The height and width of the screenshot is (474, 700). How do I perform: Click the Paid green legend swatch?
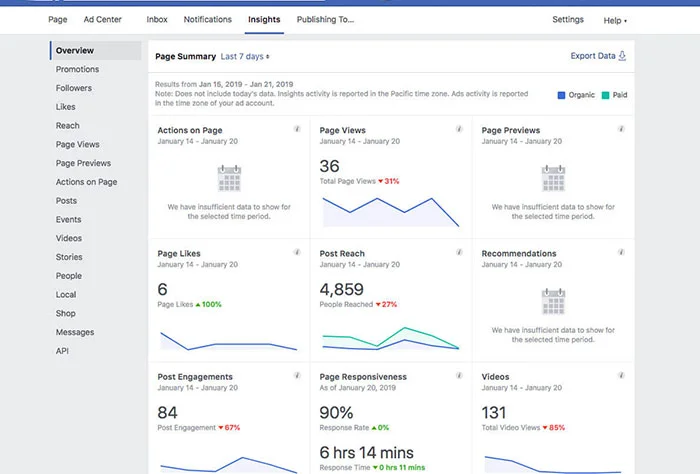(605, 95)
